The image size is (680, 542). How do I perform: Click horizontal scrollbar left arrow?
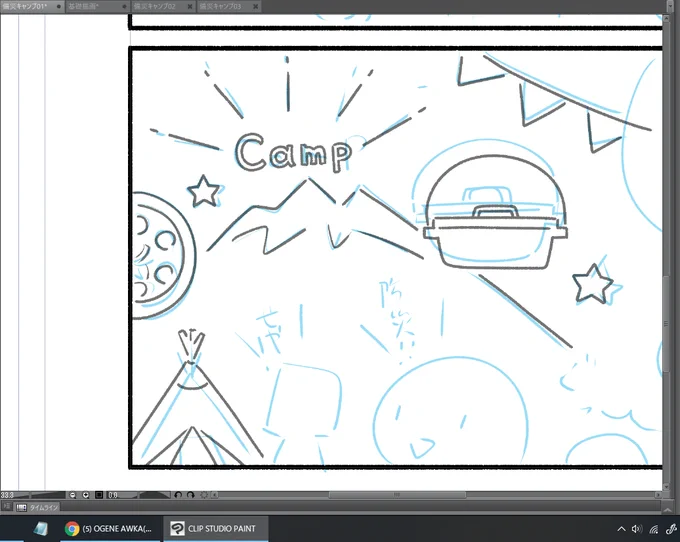pyautogui.click(x=214, y=495)
